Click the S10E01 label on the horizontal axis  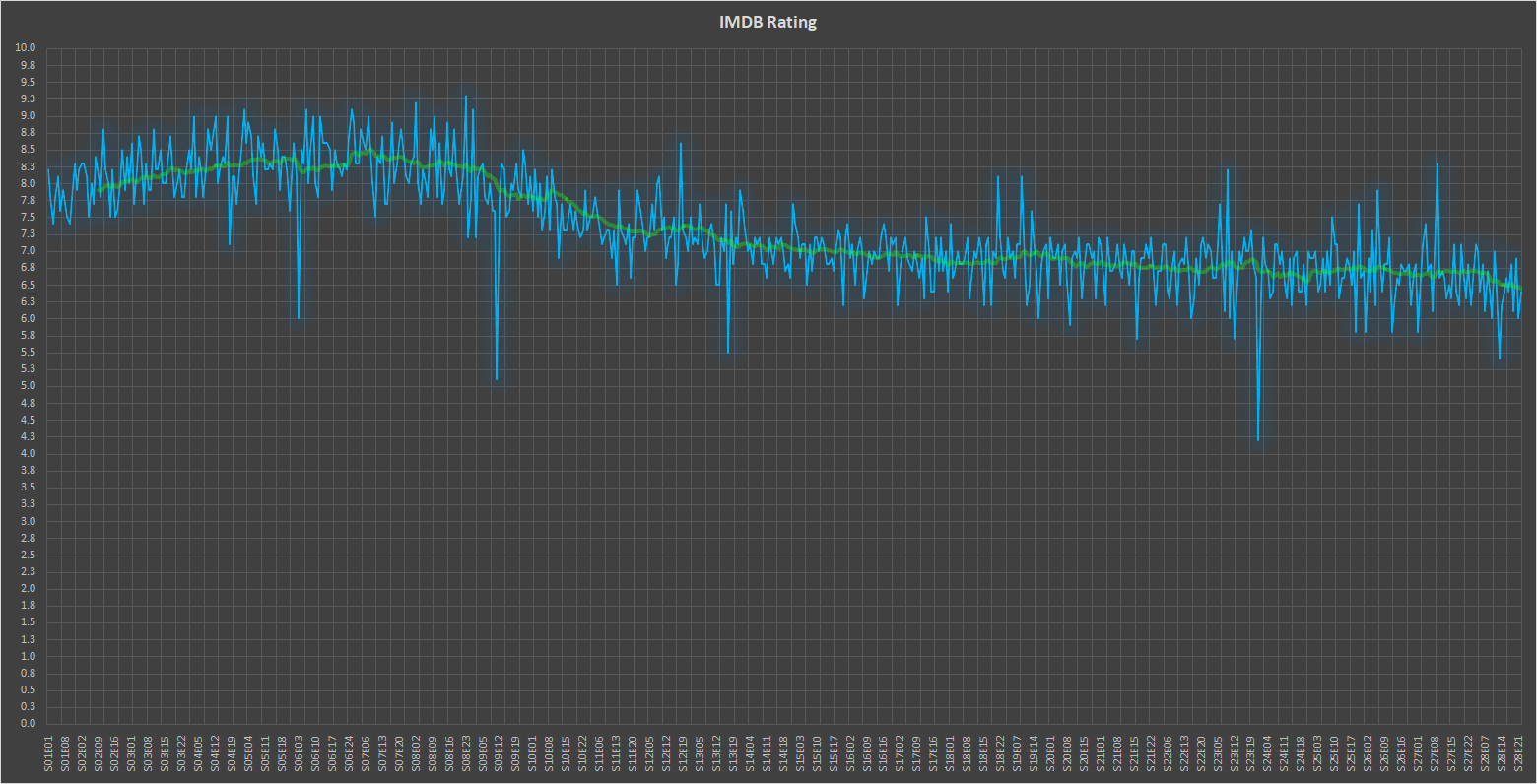pyautogui.click(x=532, y=753)
